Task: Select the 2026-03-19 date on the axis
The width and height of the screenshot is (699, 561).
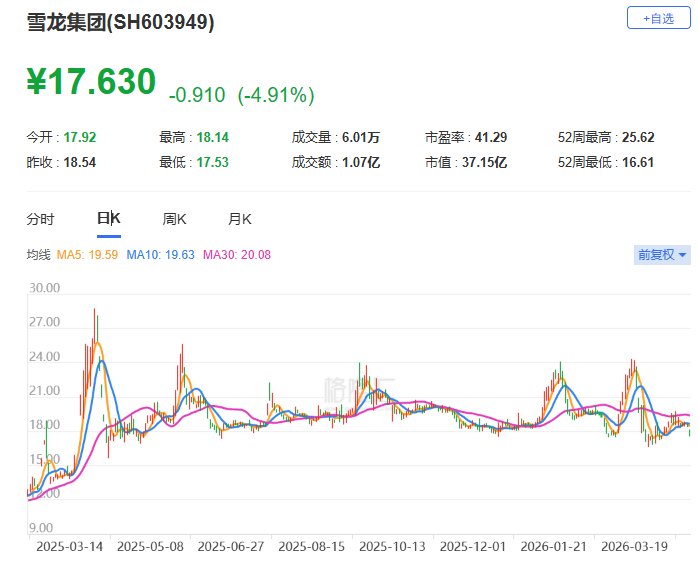Action: coord(633,547)
